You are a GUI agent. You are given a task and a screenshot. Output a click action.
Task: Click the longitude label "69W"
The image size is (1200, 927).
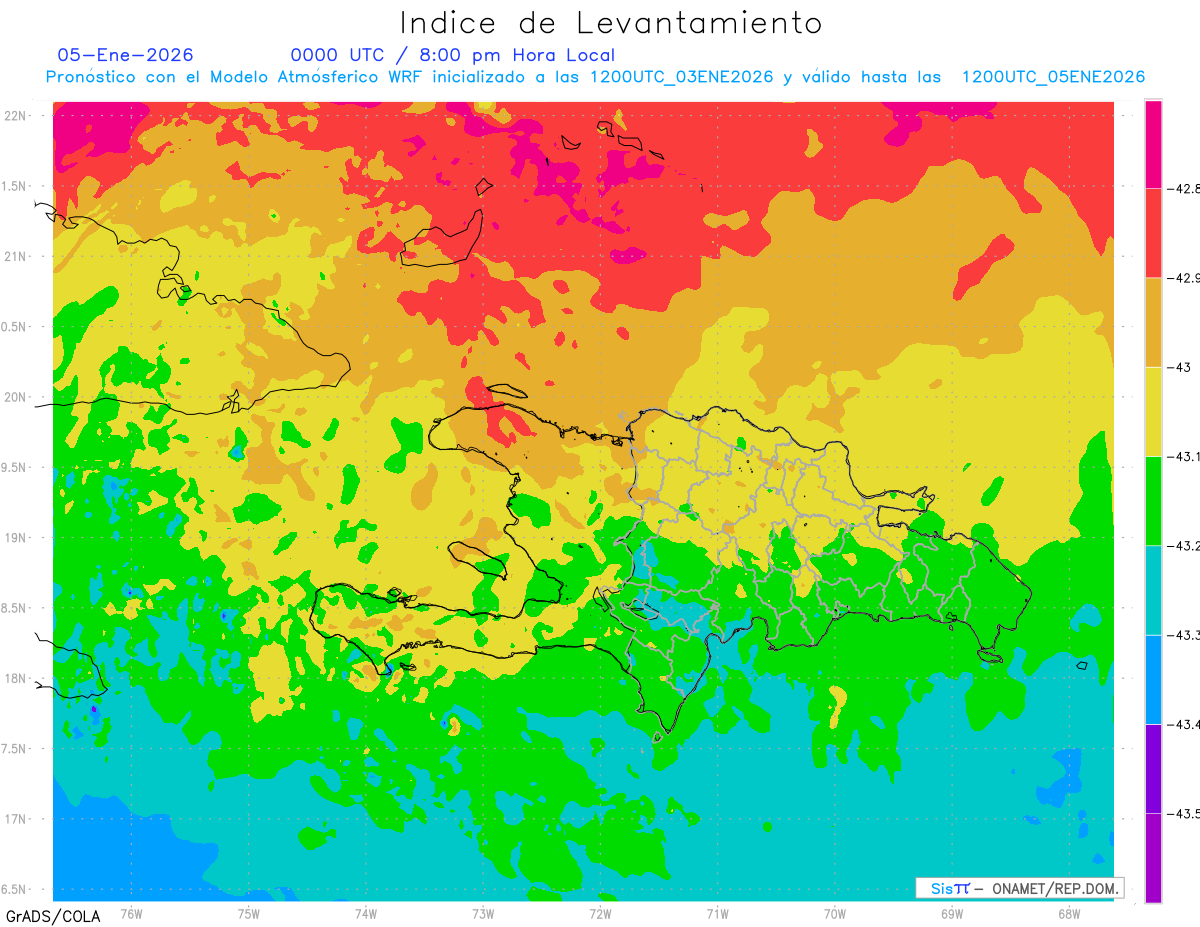pos(952,914)
